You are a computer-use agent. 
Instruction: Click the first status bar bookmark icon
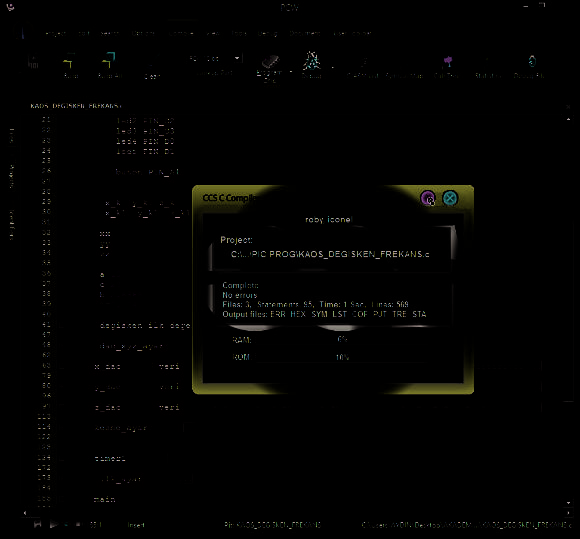[x=37, y=525]
